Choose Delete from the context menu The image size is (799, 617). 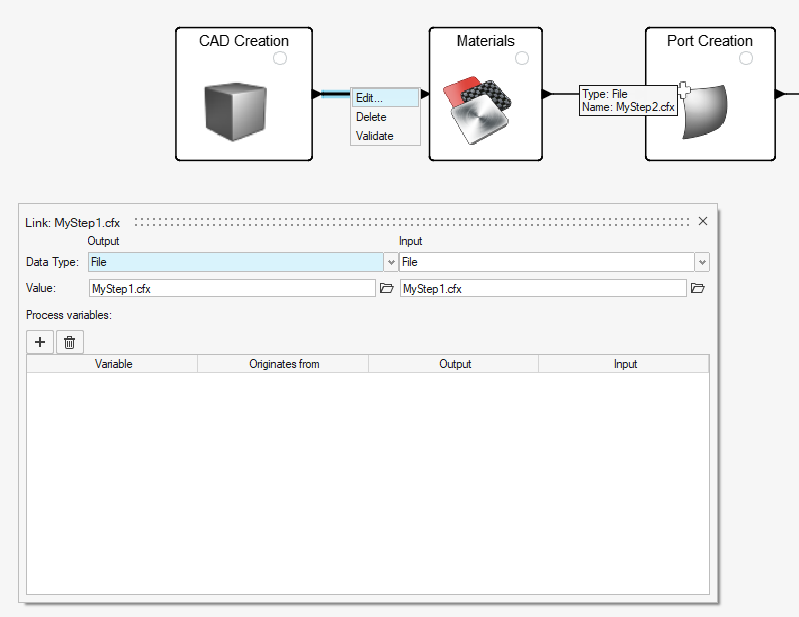(371, 117)
